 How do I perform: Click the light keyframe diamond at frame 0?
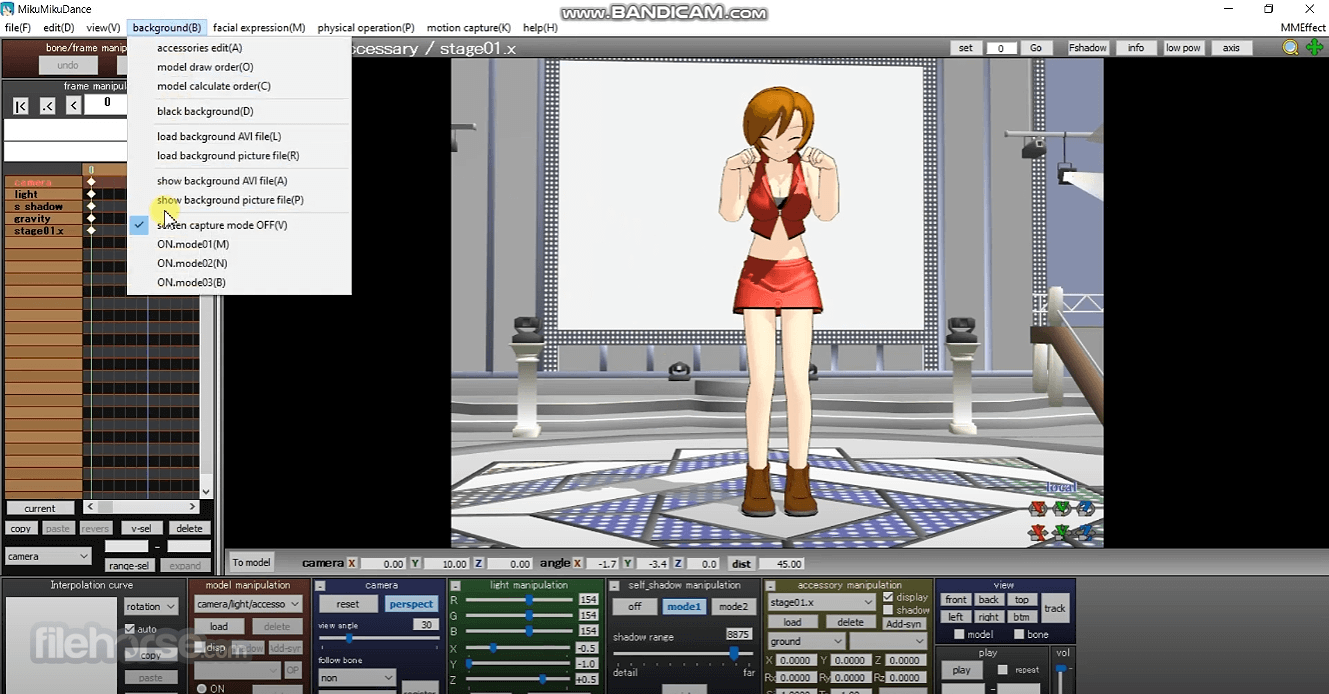point(91,194)
